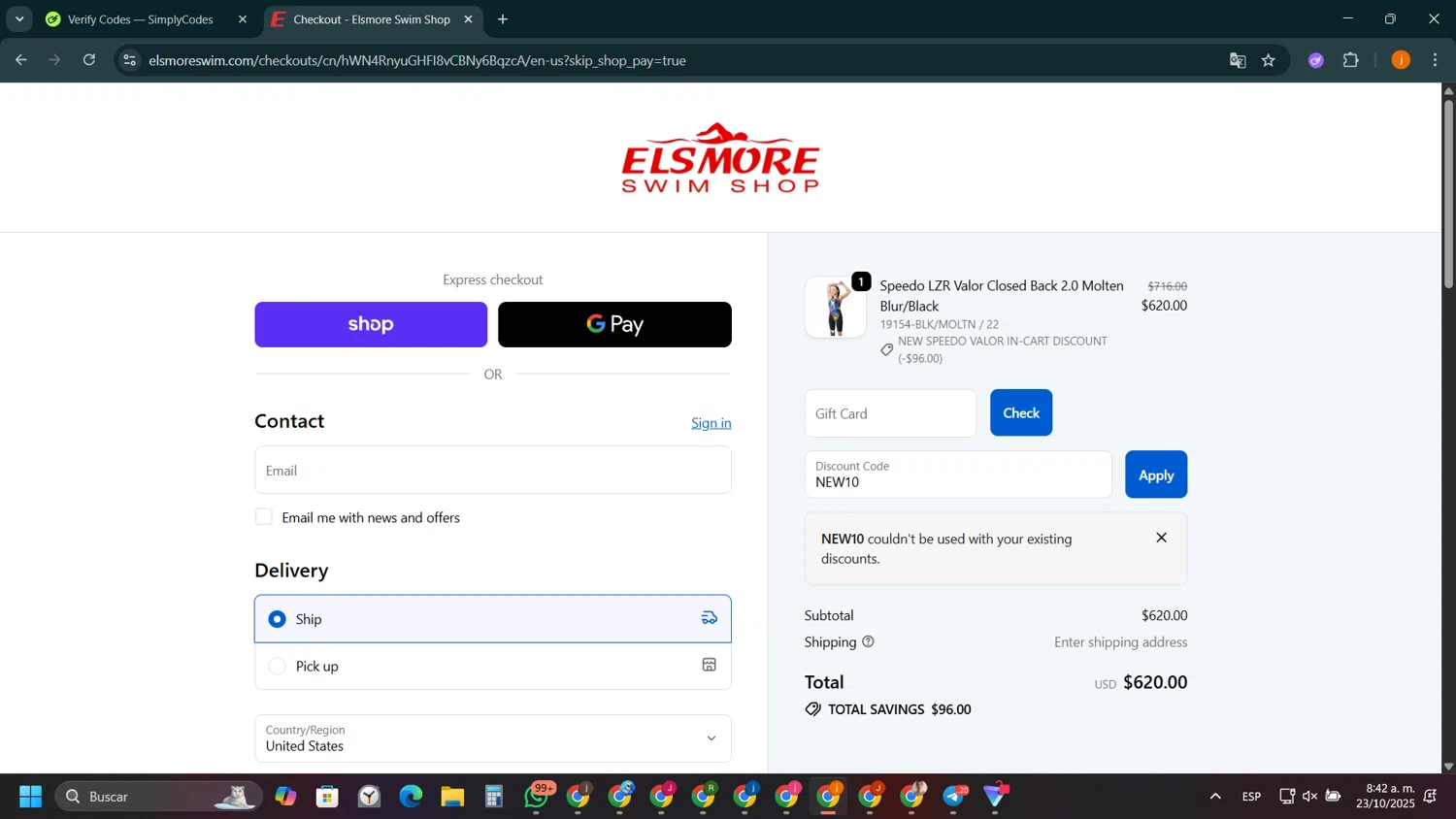The height and width of the screenshot is (819, 1456).
Task: Bookmark this page with the star icon
Action: coord(1269,60)
